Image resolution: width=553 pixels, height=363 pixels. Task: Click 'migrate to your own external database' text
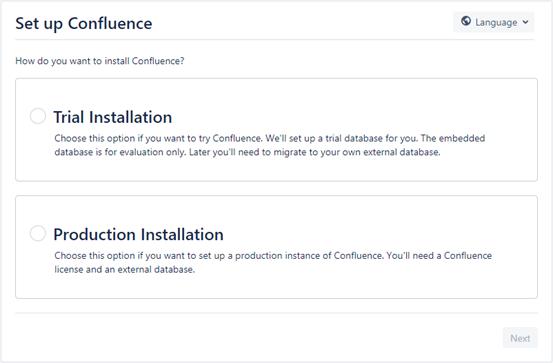click(x=357, y=152)
